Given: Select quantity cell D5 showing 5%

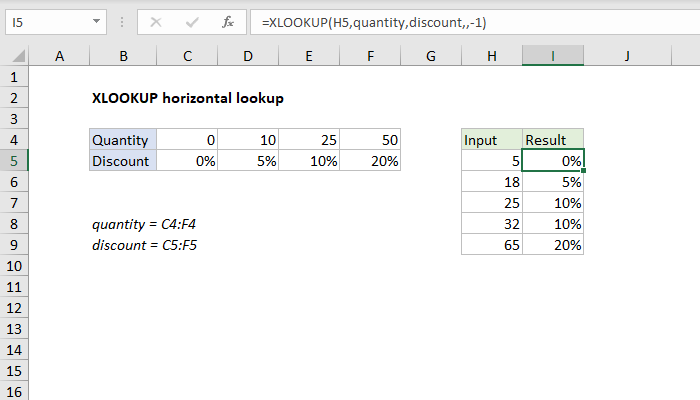Looking at the screenshot, I should [x=248, y=161].
